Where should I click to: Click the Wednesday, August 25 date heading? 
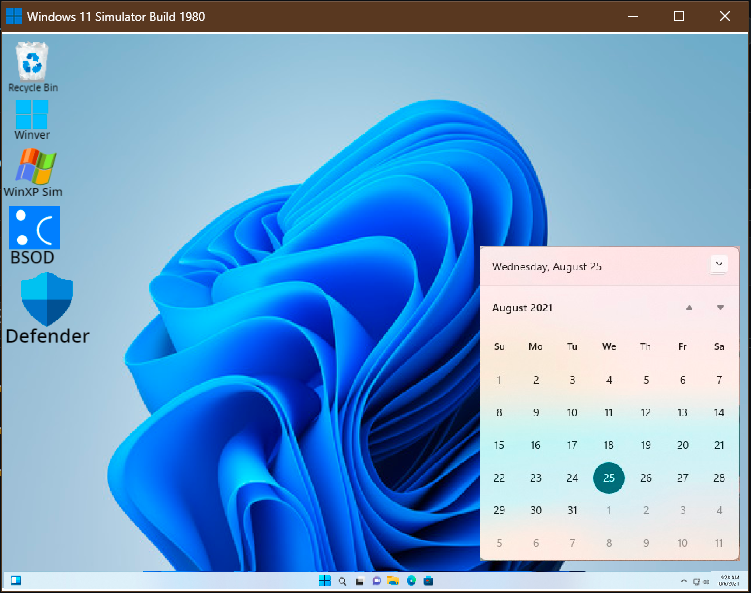click(546, 266)
